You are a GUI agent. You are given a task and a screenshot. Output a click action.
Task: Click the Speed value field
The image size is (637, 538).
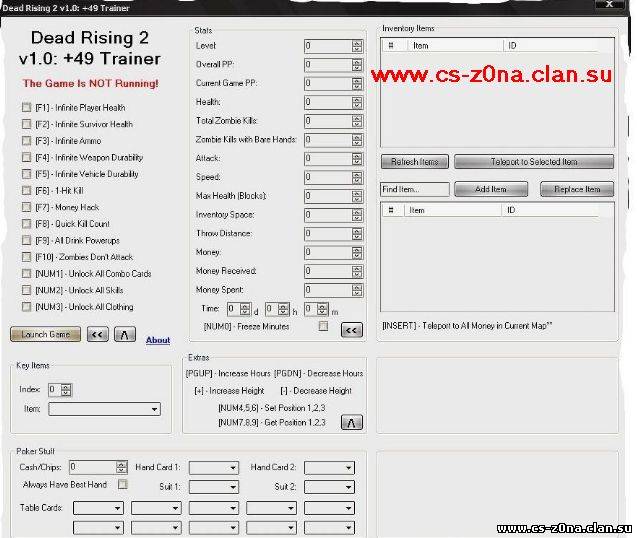(328, 177)
